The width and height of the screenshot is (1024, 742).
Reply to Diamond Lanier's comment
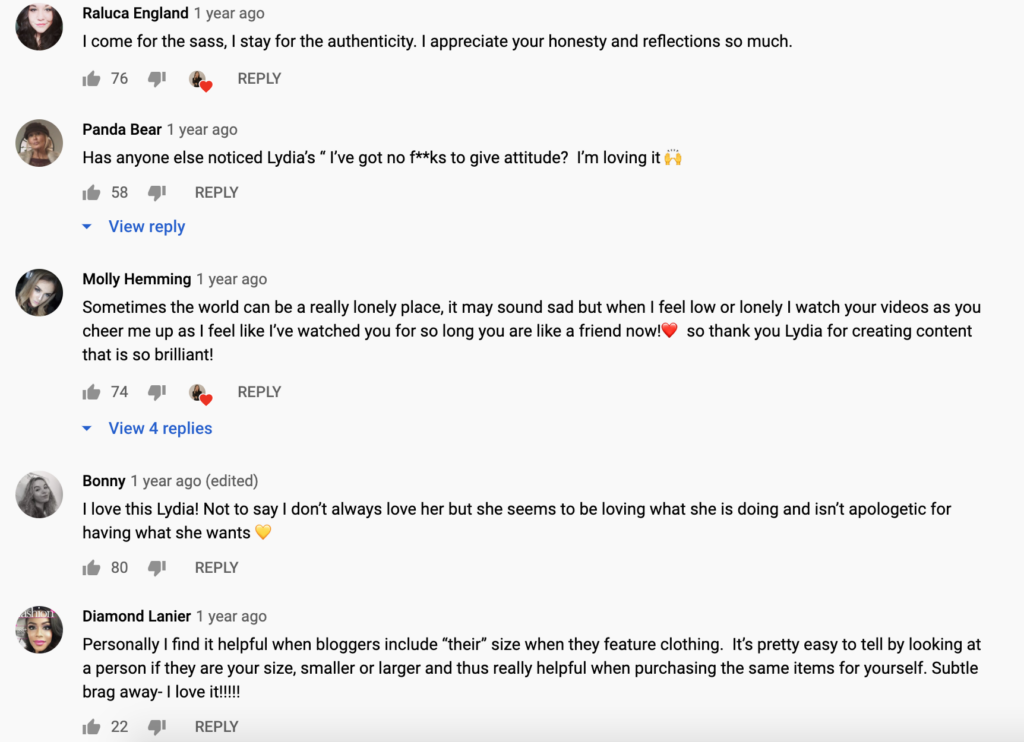[x=216, y=727]
